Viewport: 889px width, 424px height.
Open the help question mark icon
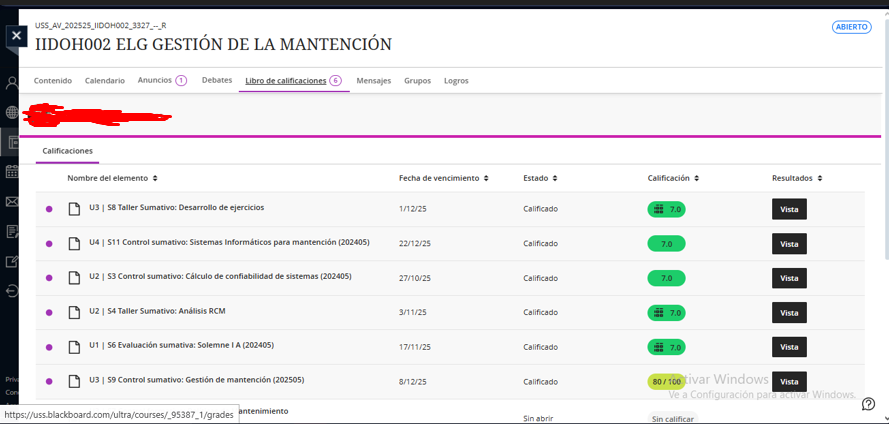coord(869,405)
